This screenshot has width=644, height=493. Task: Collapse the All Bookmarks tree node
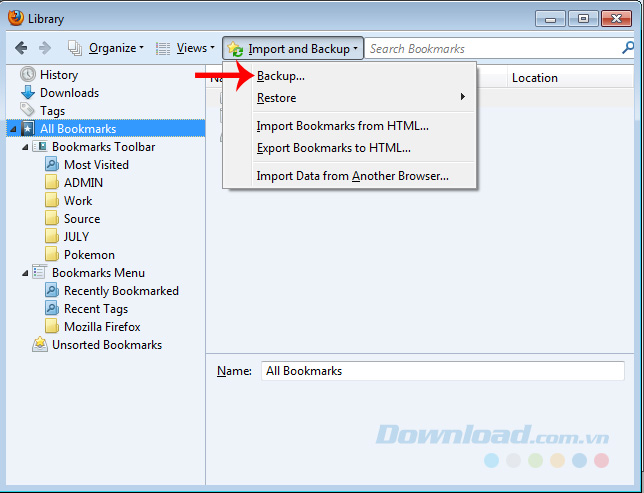coord(14,129)
